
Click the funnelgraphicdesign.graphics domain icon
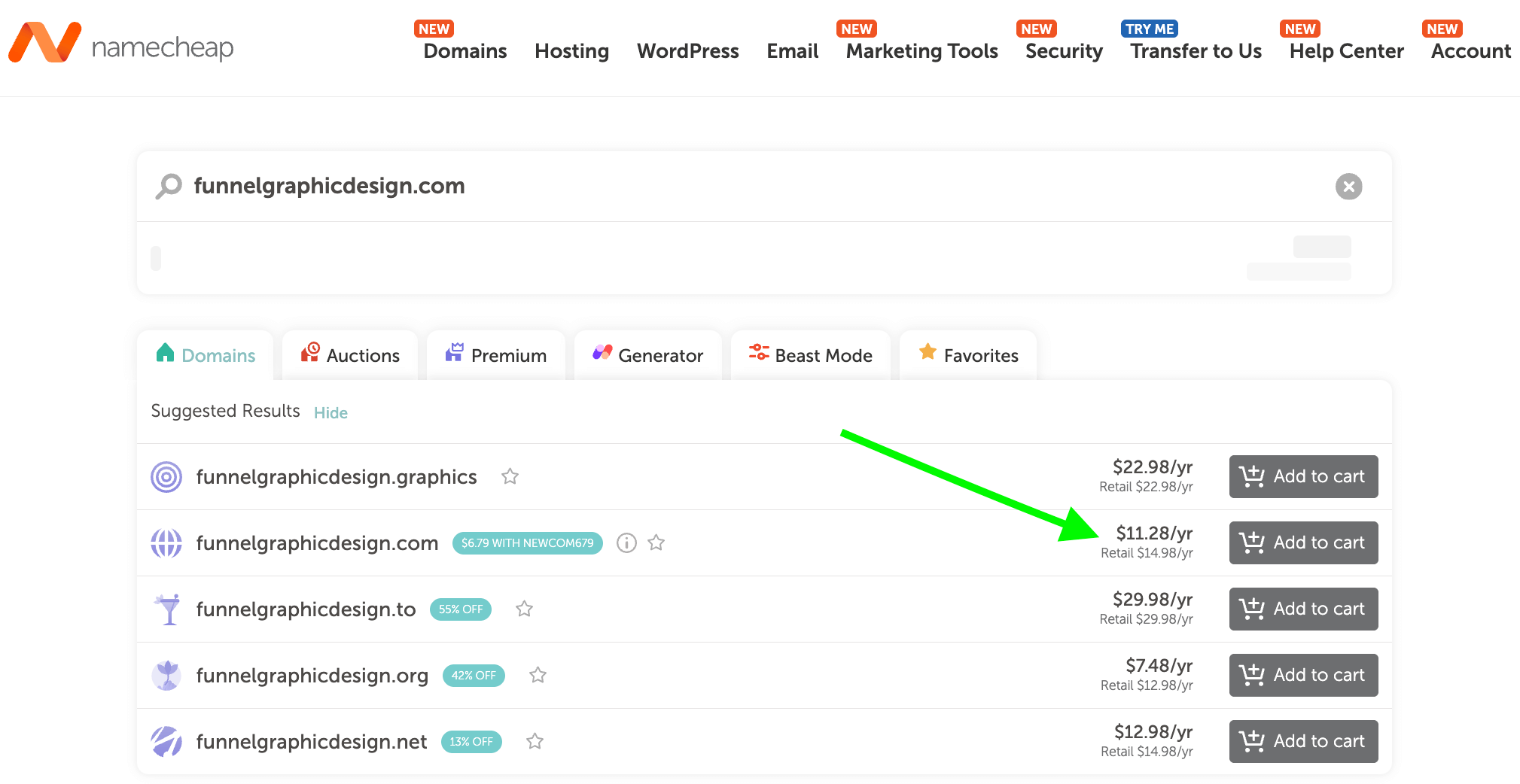[166, 476]
